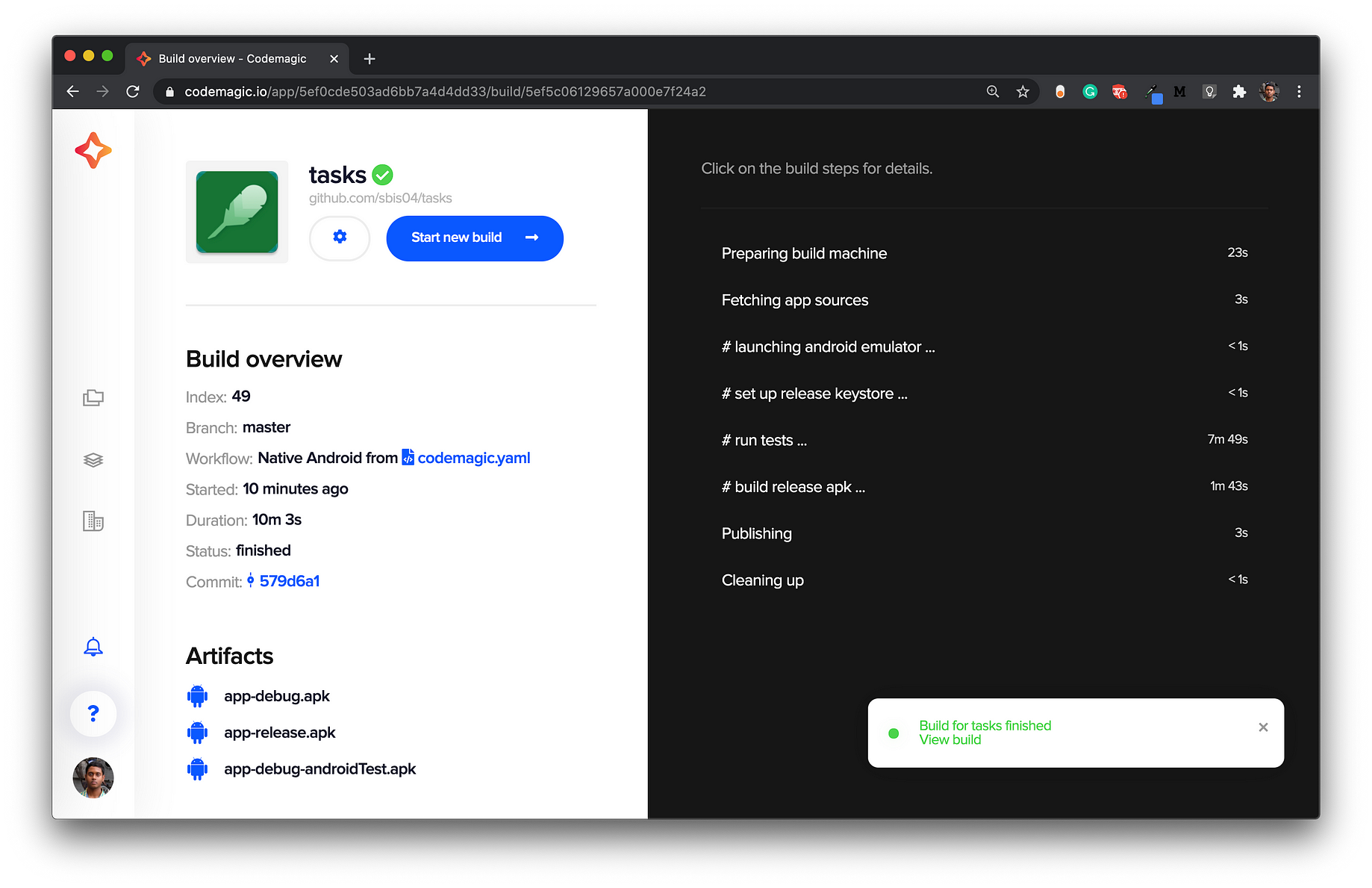Viewport: 1372px width, 888px height.
Task: Open the help question mark button
Action: (93, 714)
